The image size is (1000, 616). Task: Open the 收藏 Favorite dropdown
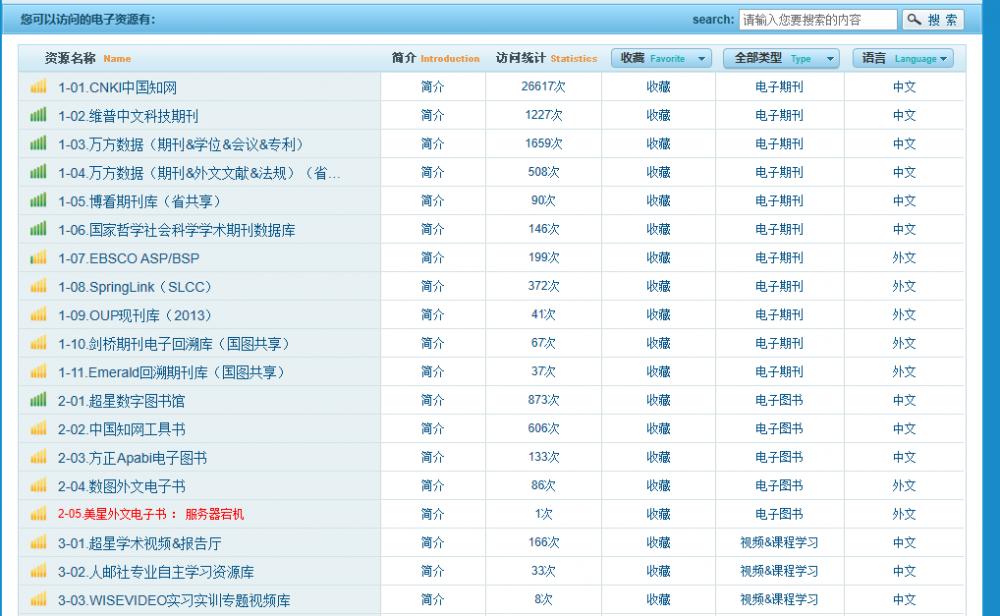(660, 58)
